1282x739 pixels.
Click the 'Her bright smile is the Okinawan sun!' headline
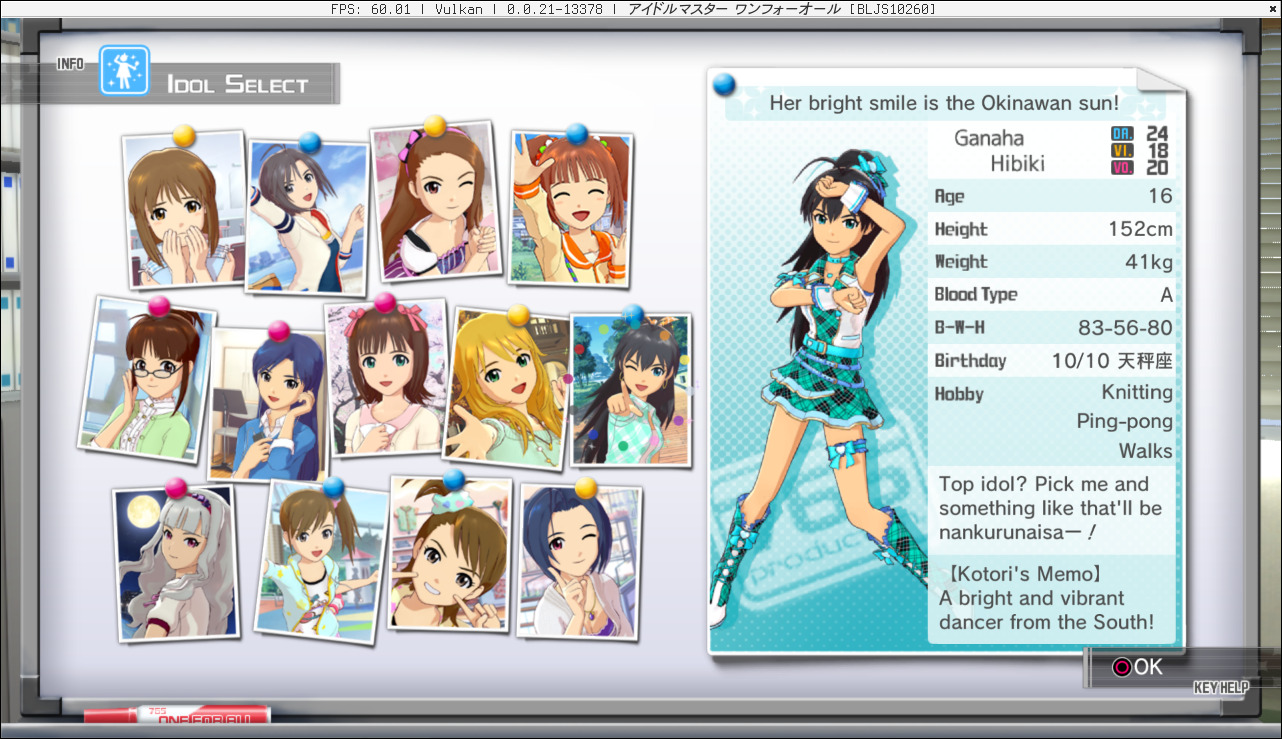[x=944, y=102]
